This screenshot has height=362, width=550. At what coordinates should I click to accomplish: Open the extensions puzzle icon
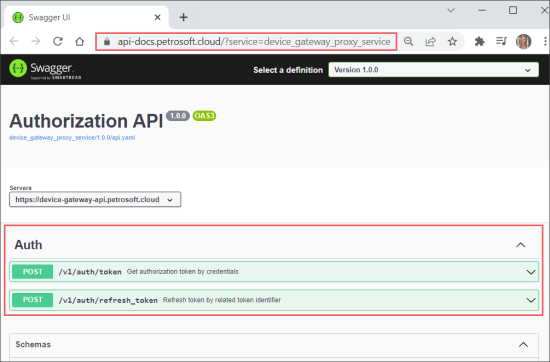coord(479,41)
